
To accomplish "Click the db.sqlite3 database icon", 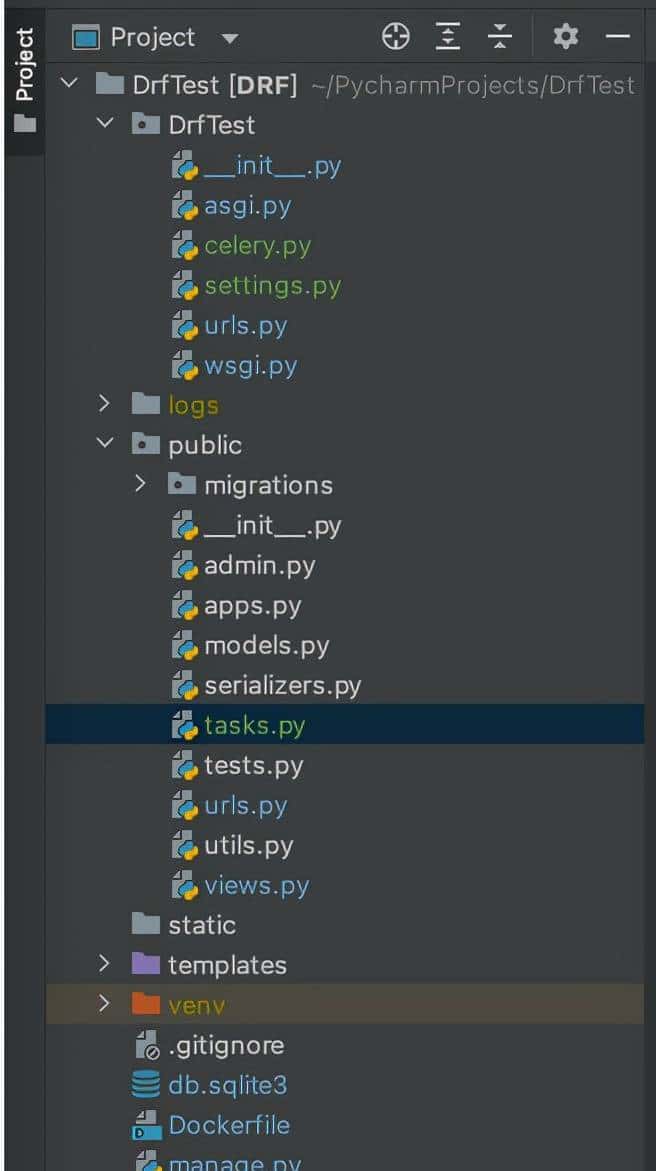I will pos(146,1085).
